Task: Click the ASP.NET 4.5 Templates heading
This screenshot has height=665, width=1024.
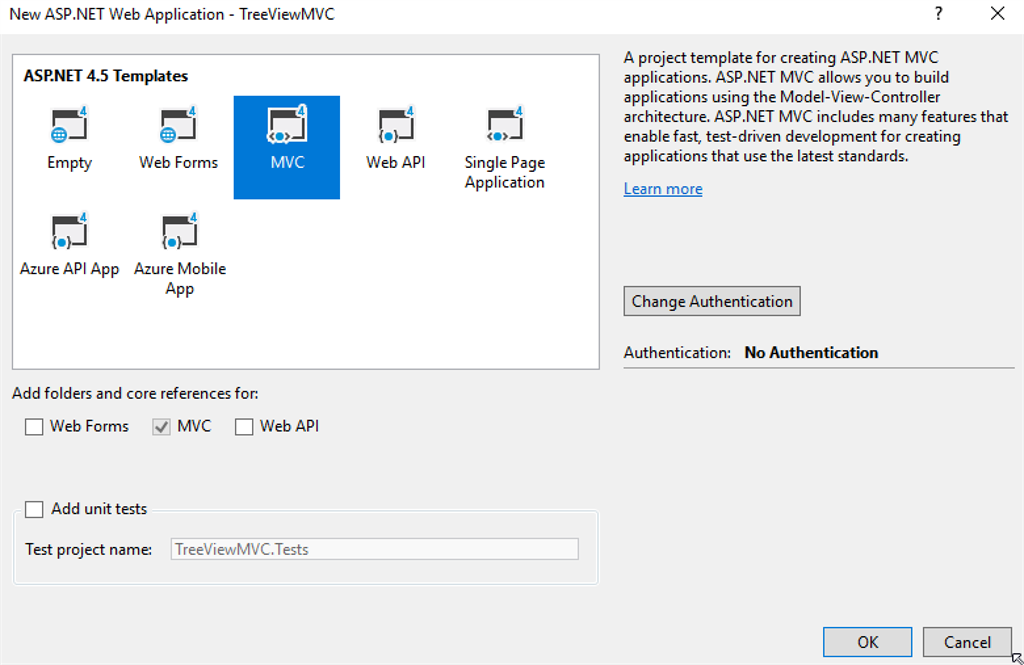Action: pos(106,76)
